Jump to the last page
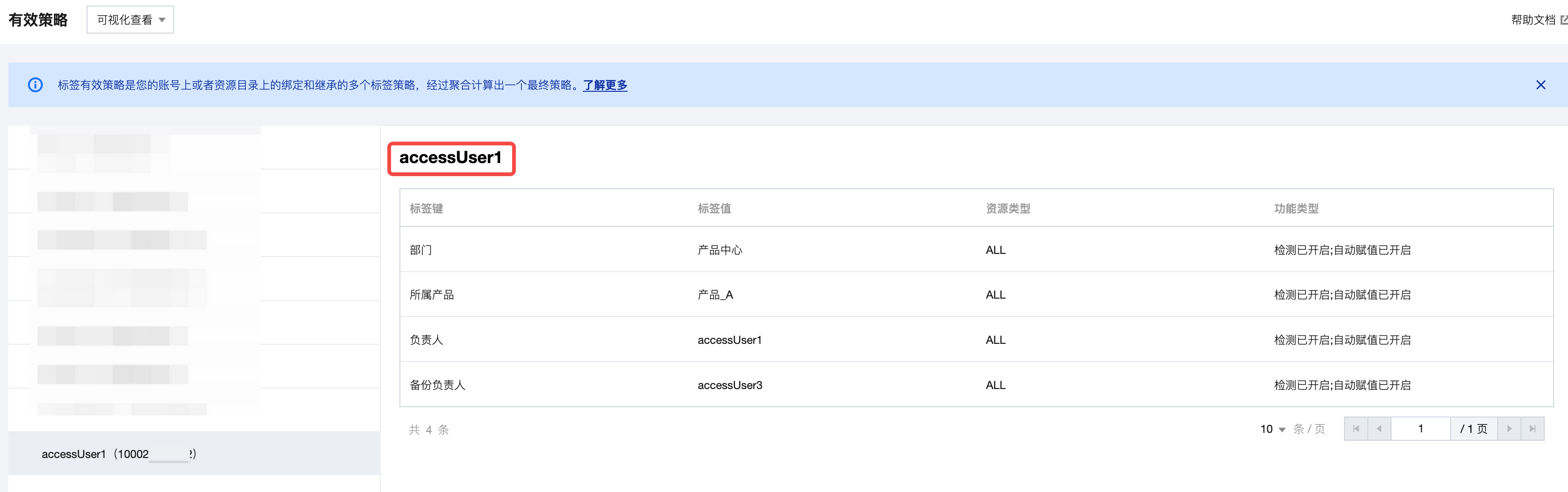1568x492 pixels. 1532,429
